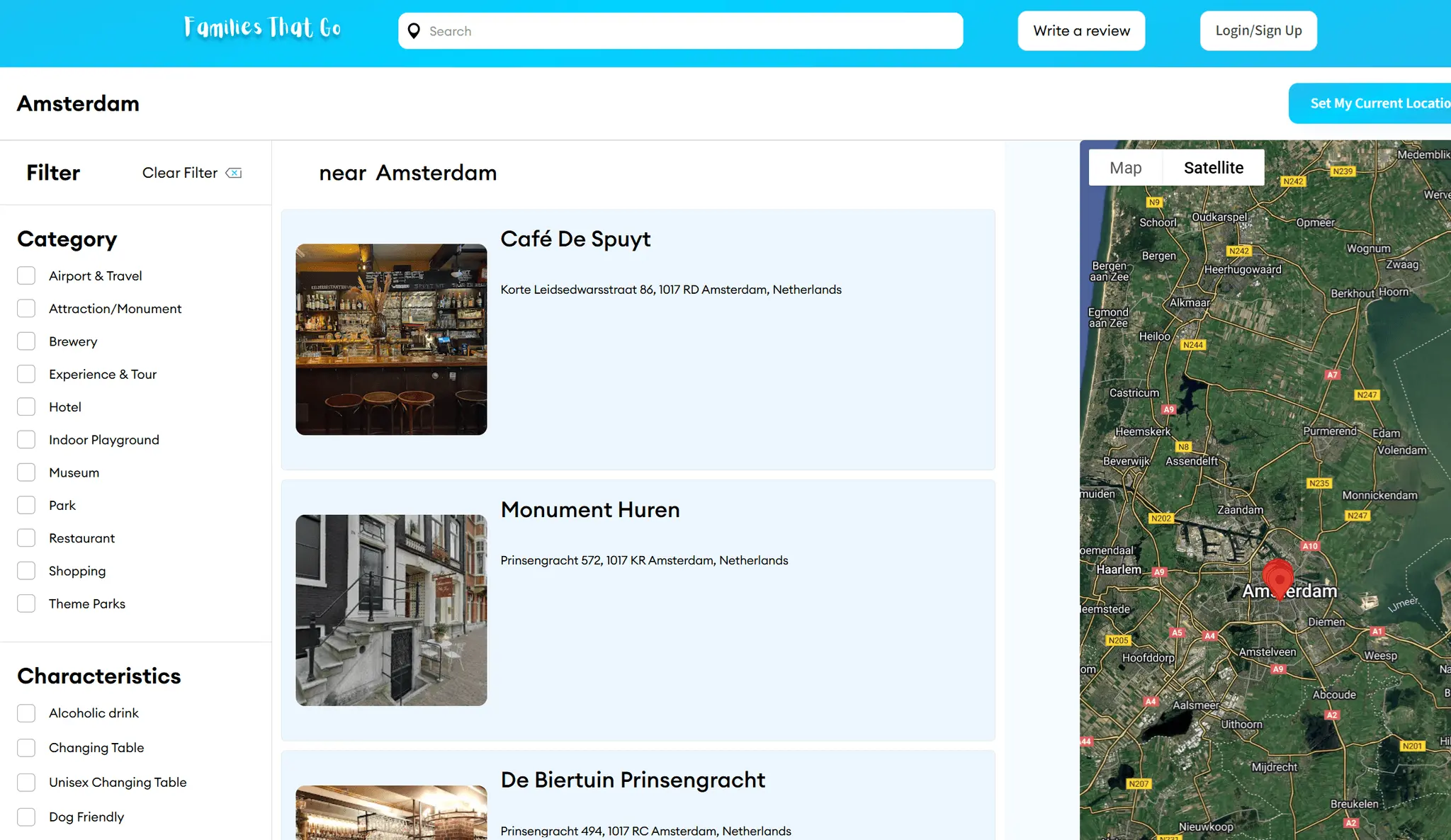This screenshot has width=1451, height=840.
Task: Click the De Biertuin Prinsengracht photo
Action: (x=391, y=812)
